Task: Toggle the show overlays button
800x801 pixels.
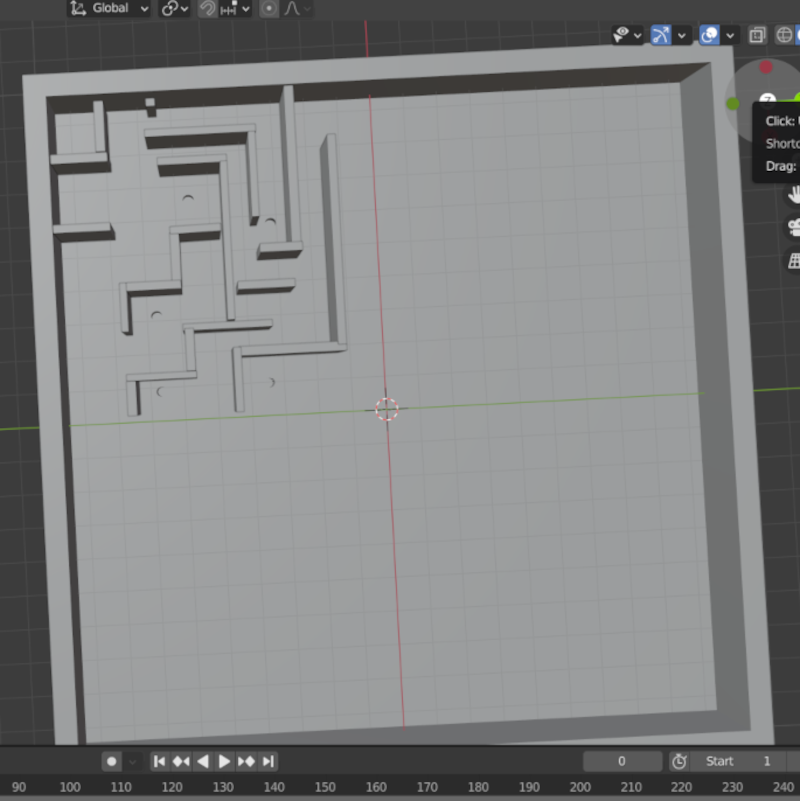Action: click(709, 35)
